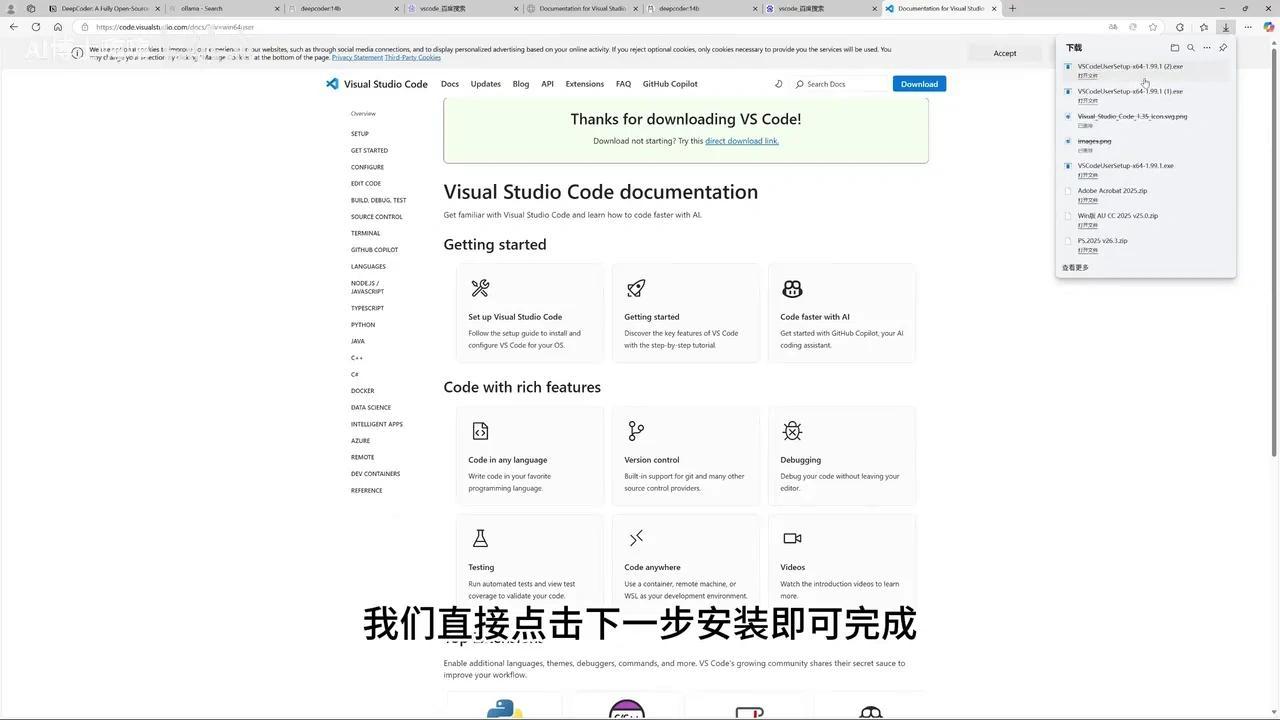The width and height of the screenshot is (1280, 720).
Task: Open the Docs menu item
Action: pyautogui.click(x=450, y=84)
